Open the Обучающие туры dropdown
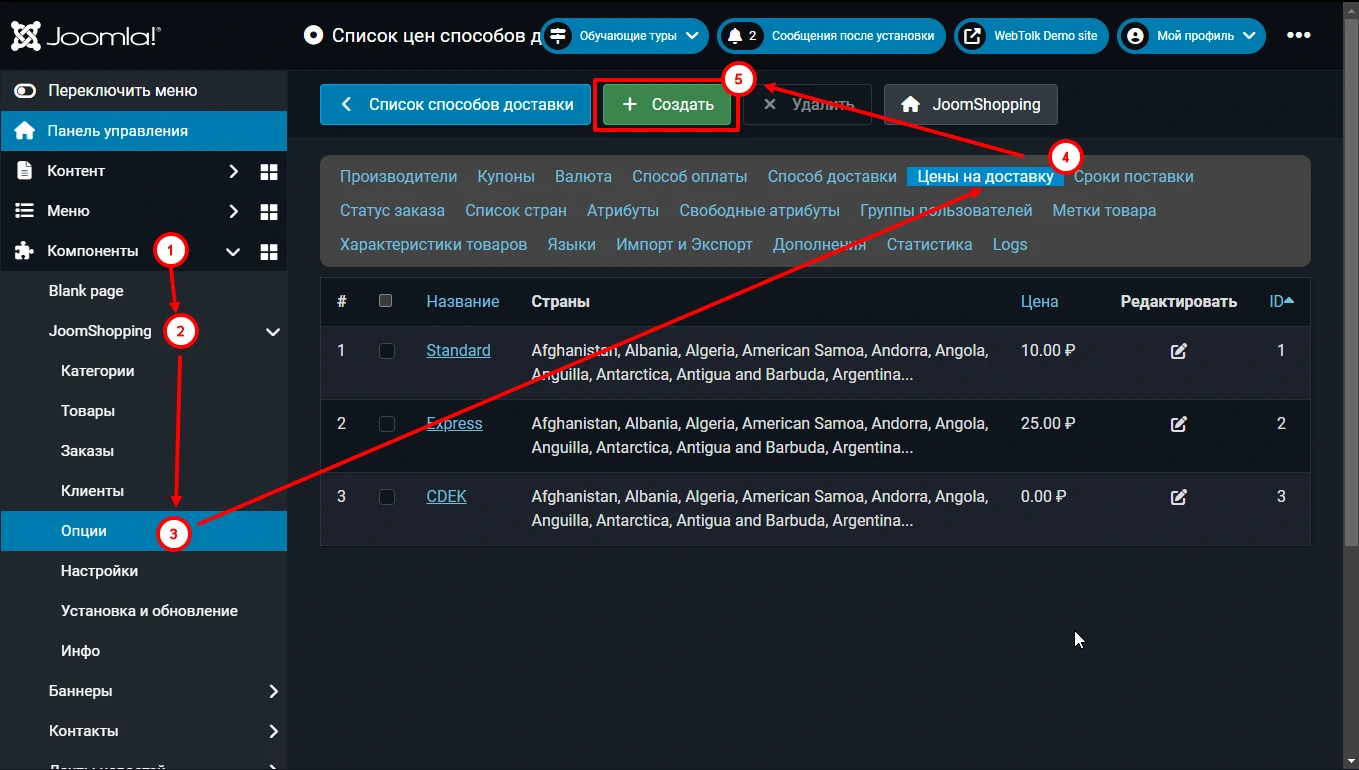 click(x=625, y=36)
